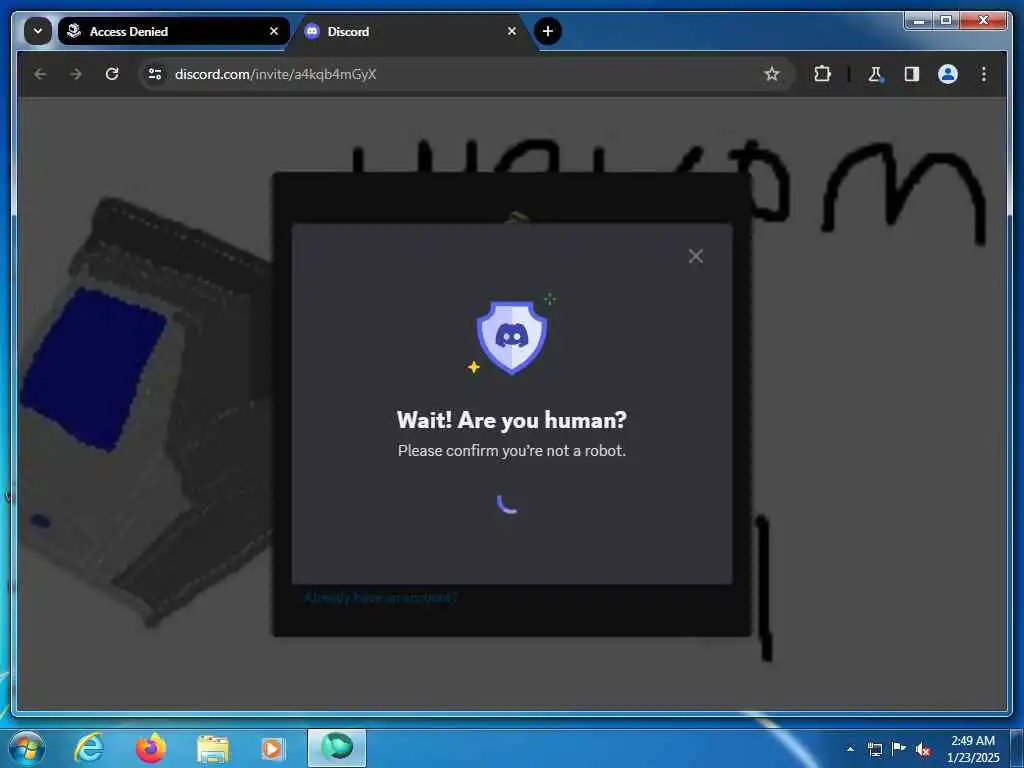The width and height of the screenshot is (1024, 768).
Task: Open the Windows Start menu
Action: 27,748
